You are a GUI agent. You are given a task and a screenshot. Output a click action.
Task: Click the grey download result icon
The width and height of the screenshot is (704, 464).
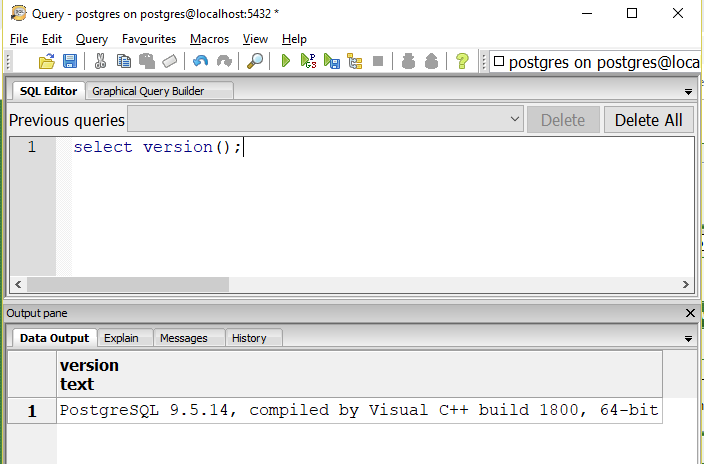408,61
